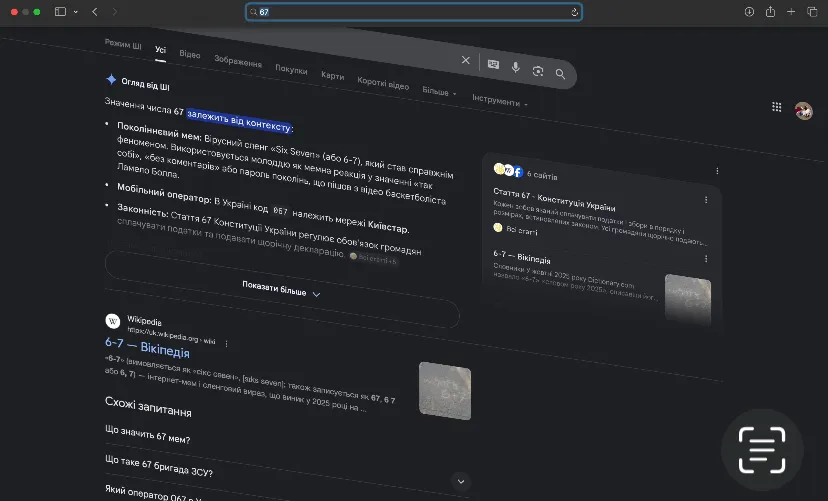Image resolution: width=828 pixels, height=501 pixels.
Task: Click highlighted text залежить від контексту
Action: tap(239, 120)
